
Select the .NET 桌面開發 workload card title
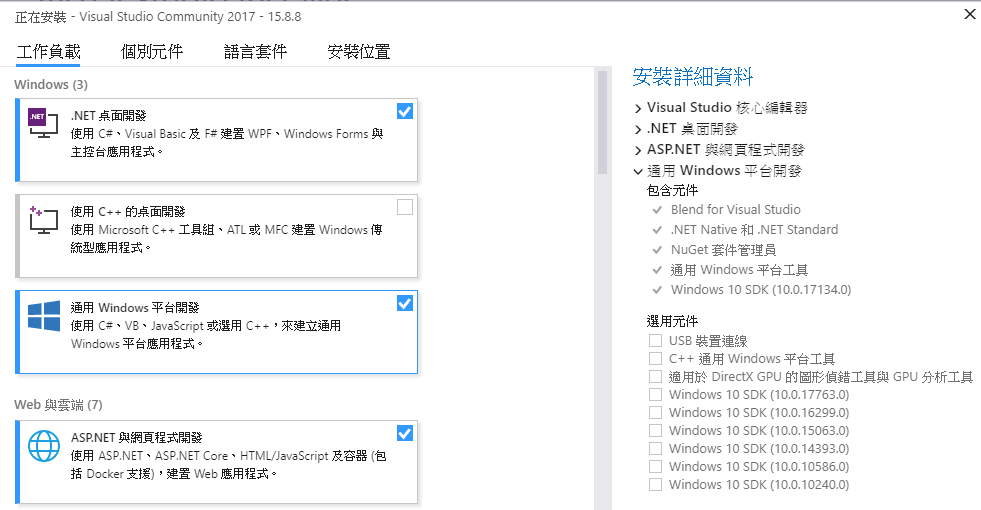109,116
